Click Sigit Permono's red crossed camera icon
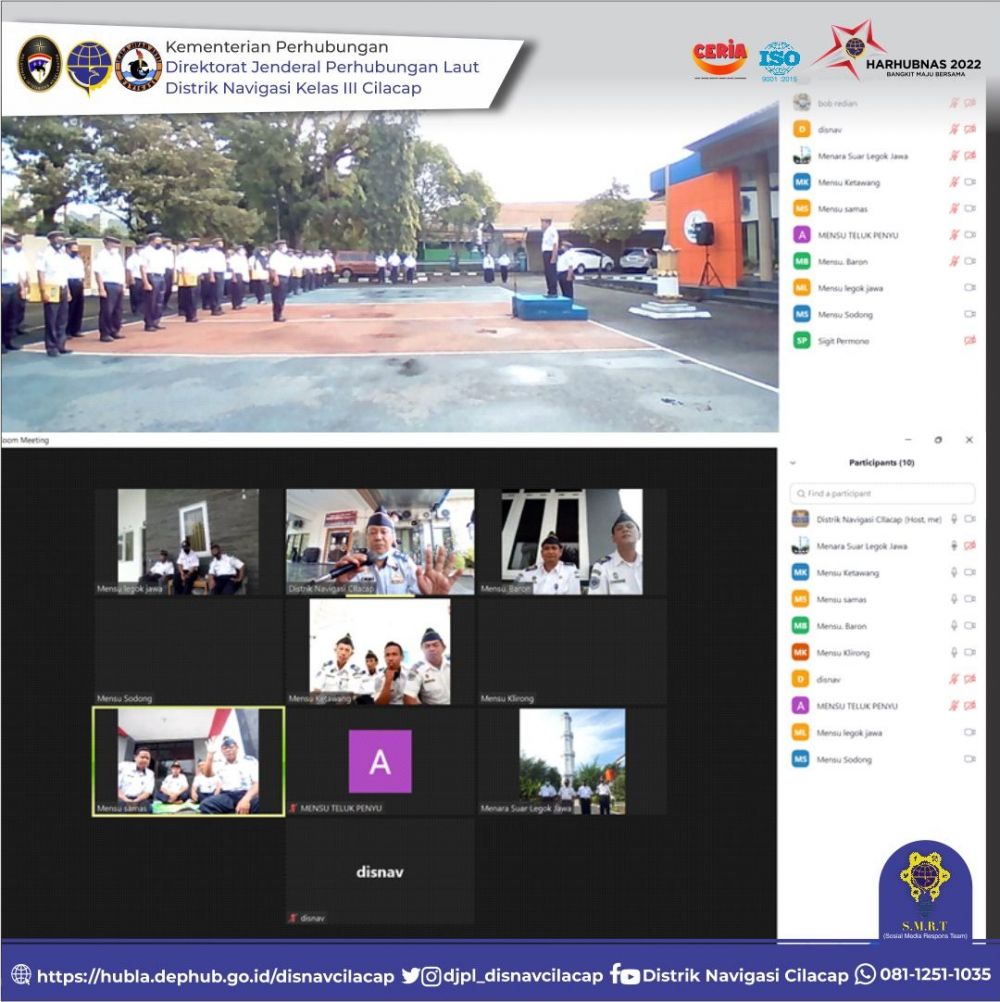 pos(970,341)
